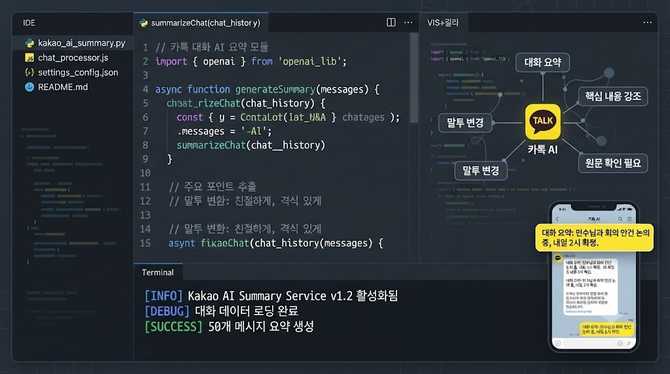
Task: Select the 대화 요약 node
Action: point(542,63)
